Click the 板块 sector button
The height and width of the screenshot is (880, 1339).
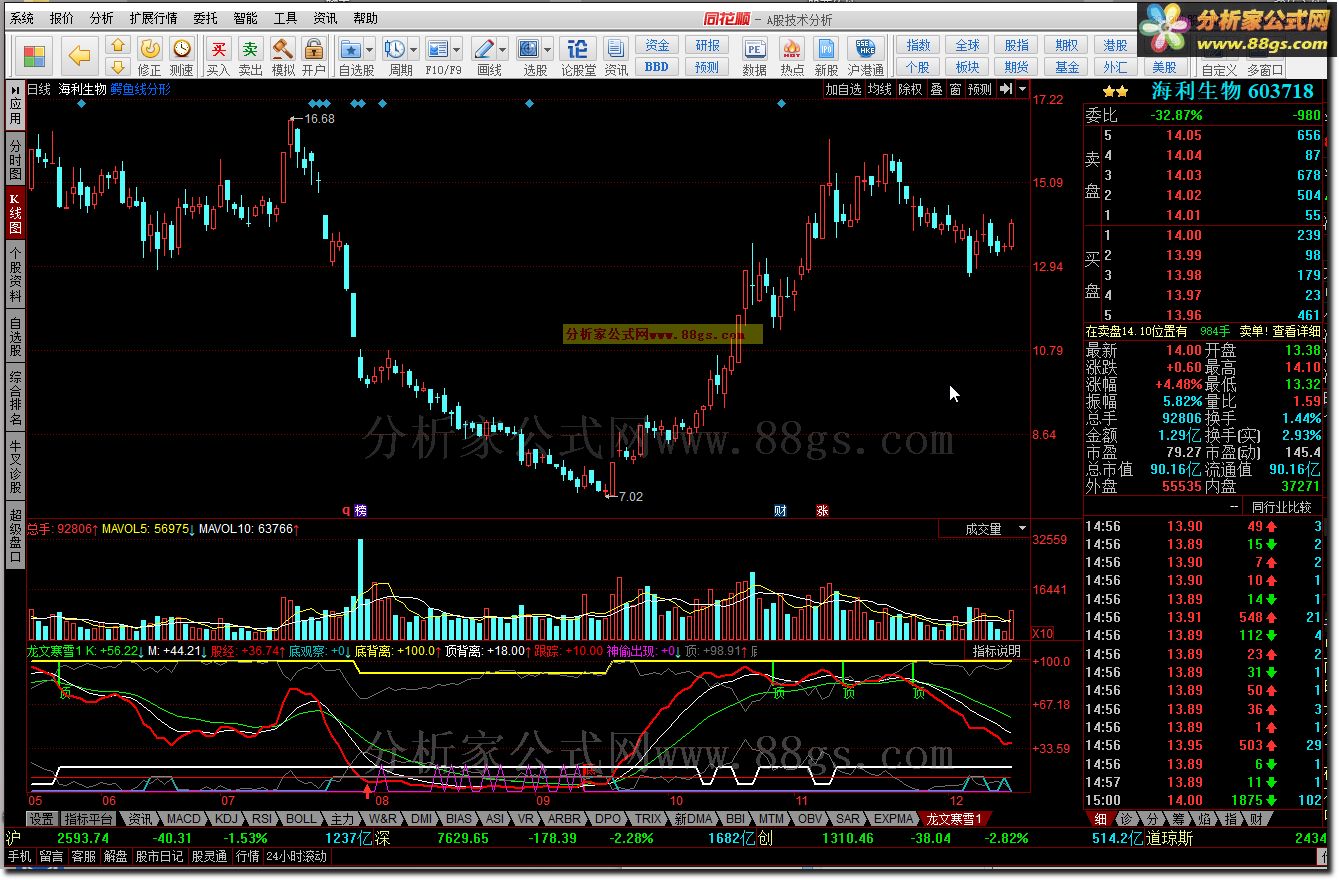(967, 66)
